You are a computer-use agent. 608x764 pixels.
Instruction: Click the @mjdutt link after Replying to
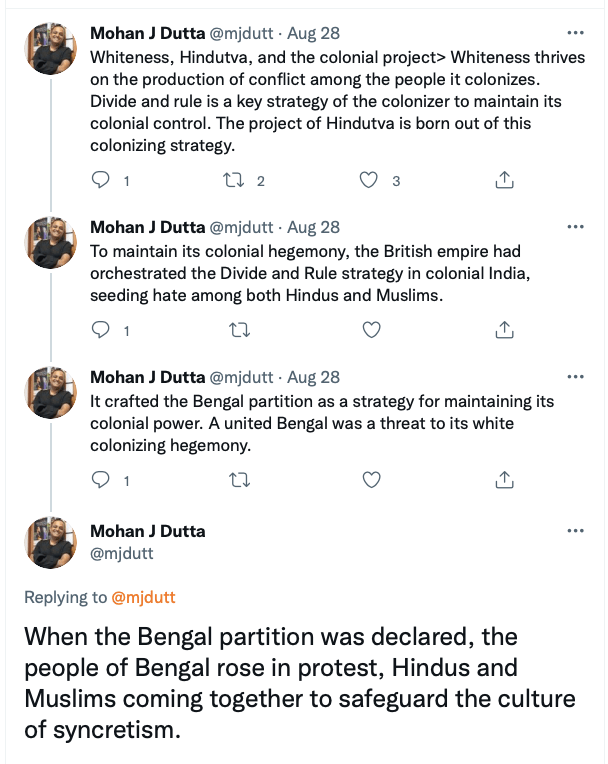143,598
